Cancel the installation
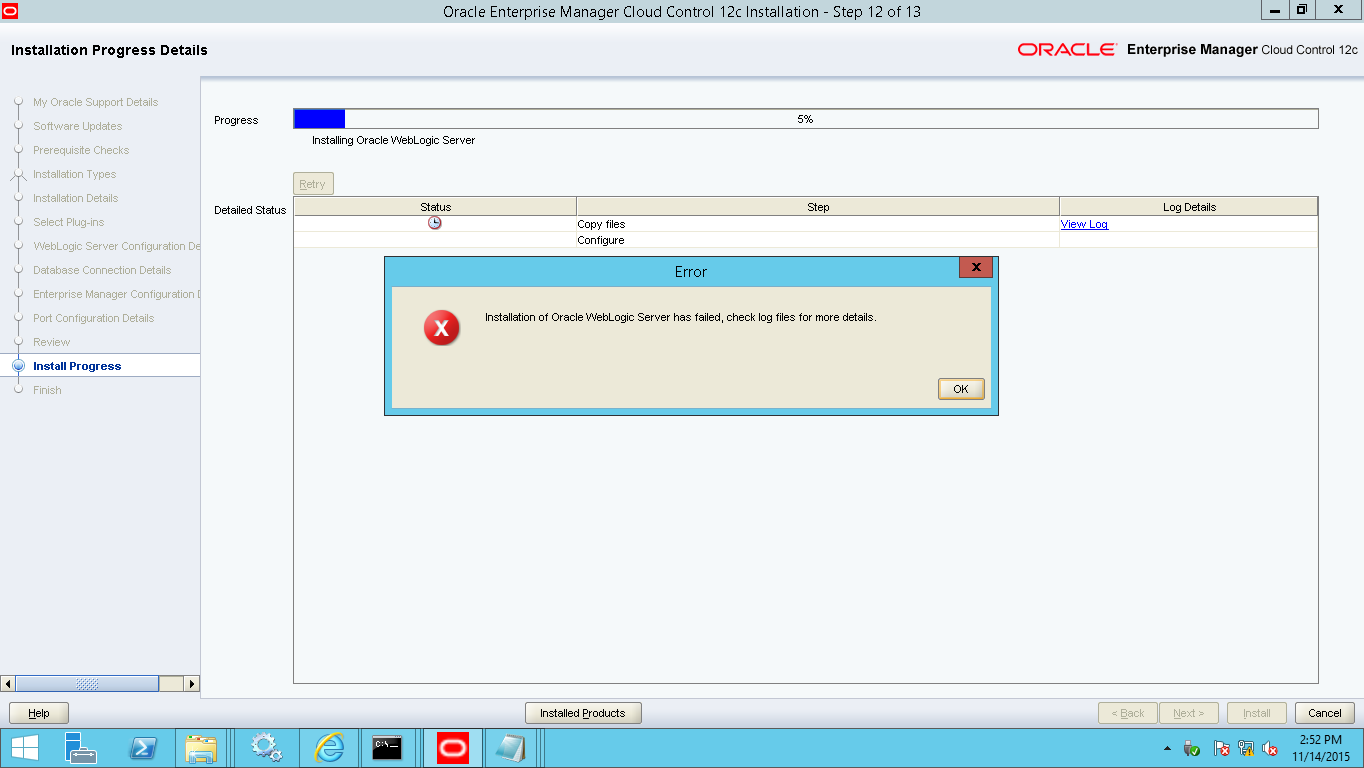This screenshot has width=1364, height=768. tap(1325, 713)
